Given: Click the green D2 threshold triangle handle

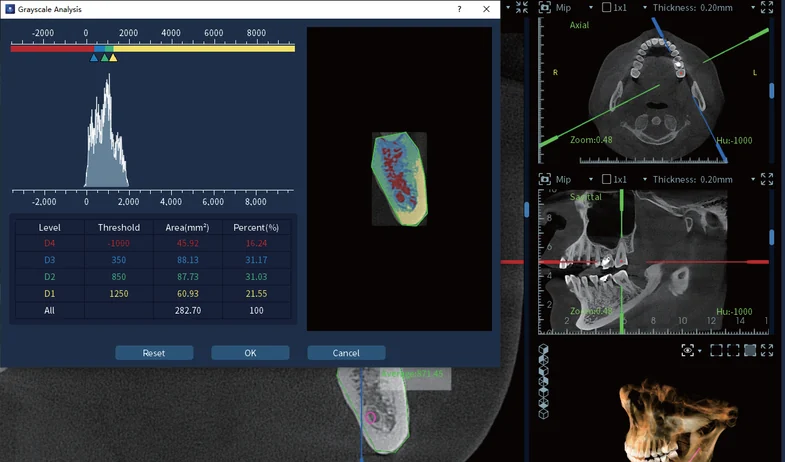Looking at the screenshot, I should coord(105,58).
